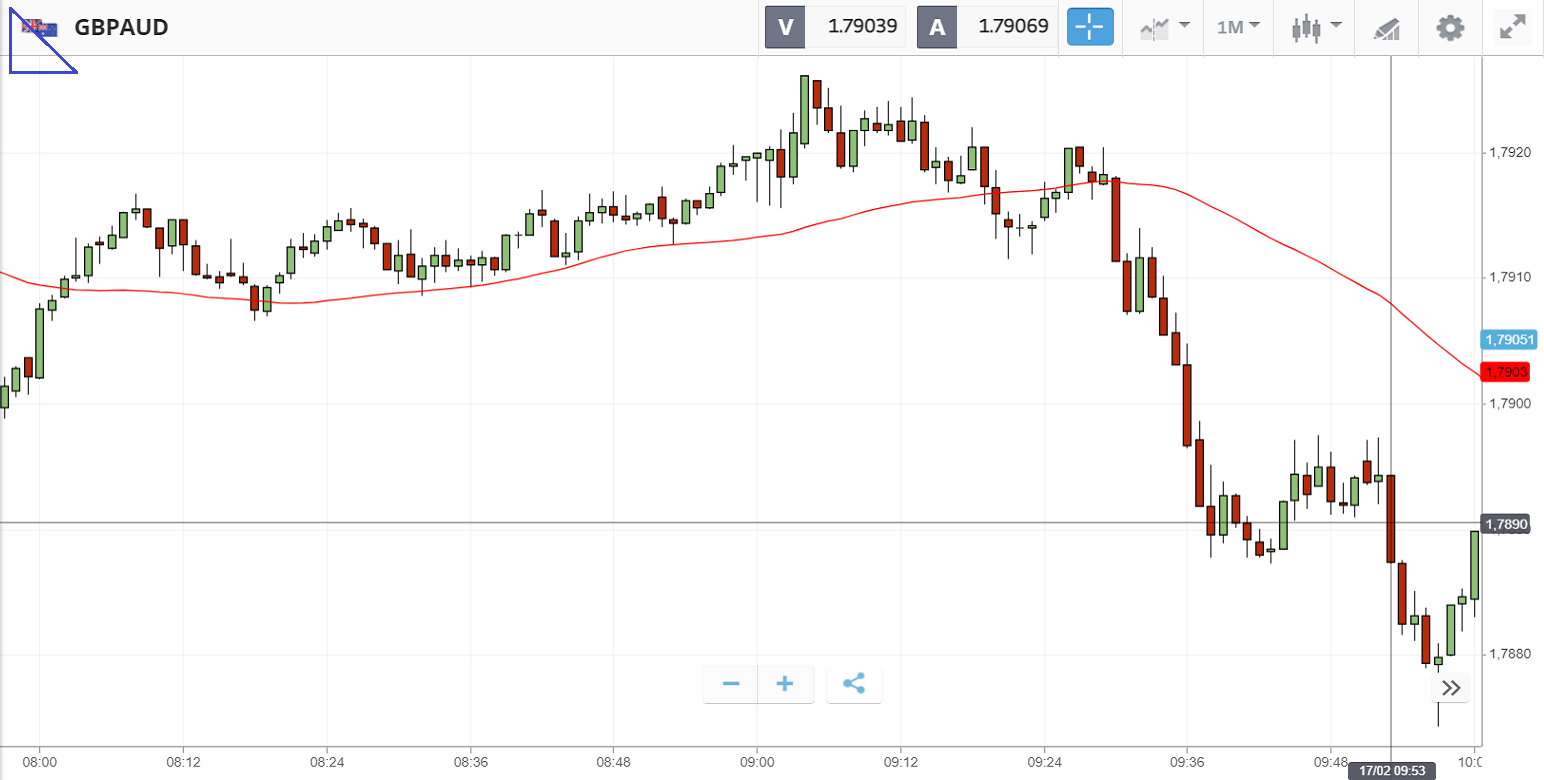Click the GBPAUD symbol name
The image size is (1544, 780).
coord(121,27)
